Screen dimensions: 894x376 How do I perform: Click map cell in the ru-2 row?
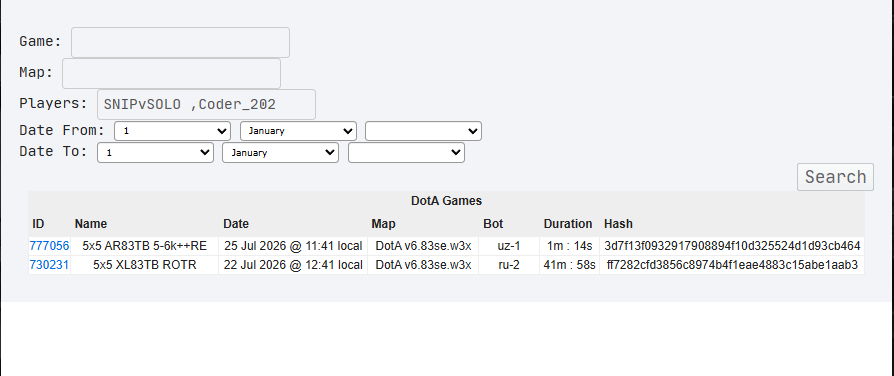(423, 265)
